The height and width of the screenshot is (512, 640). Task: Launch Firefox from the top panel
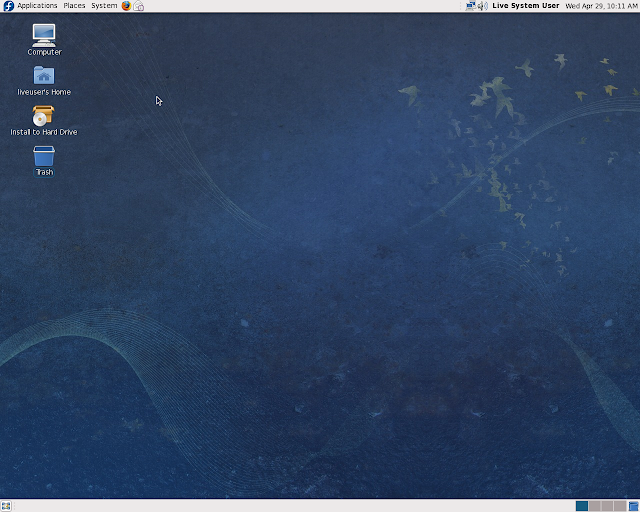pyautogui.click(x=127, y=6)
